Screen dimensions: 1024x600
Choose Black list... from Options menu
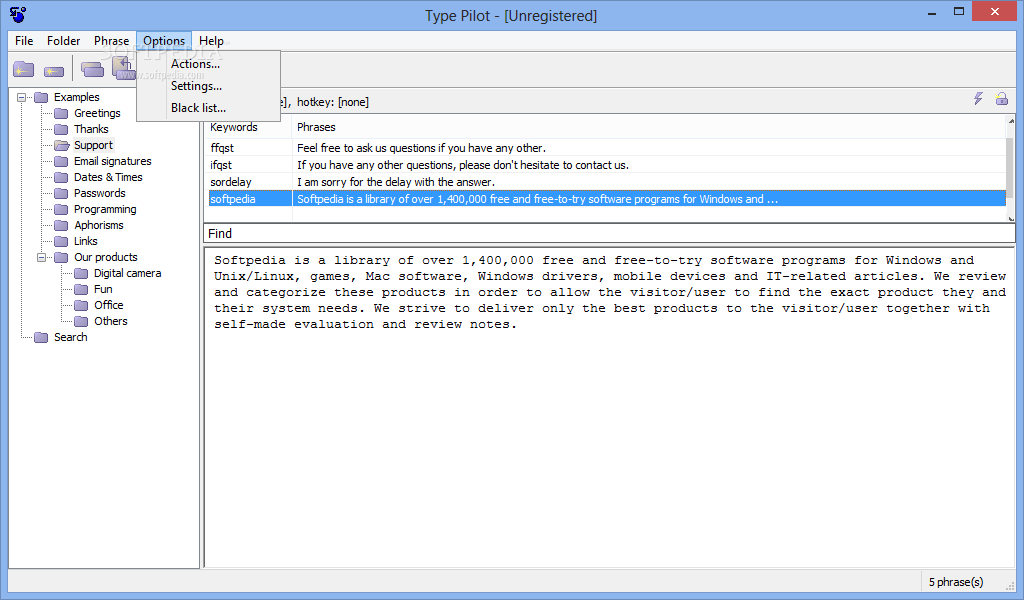(208, 108)
